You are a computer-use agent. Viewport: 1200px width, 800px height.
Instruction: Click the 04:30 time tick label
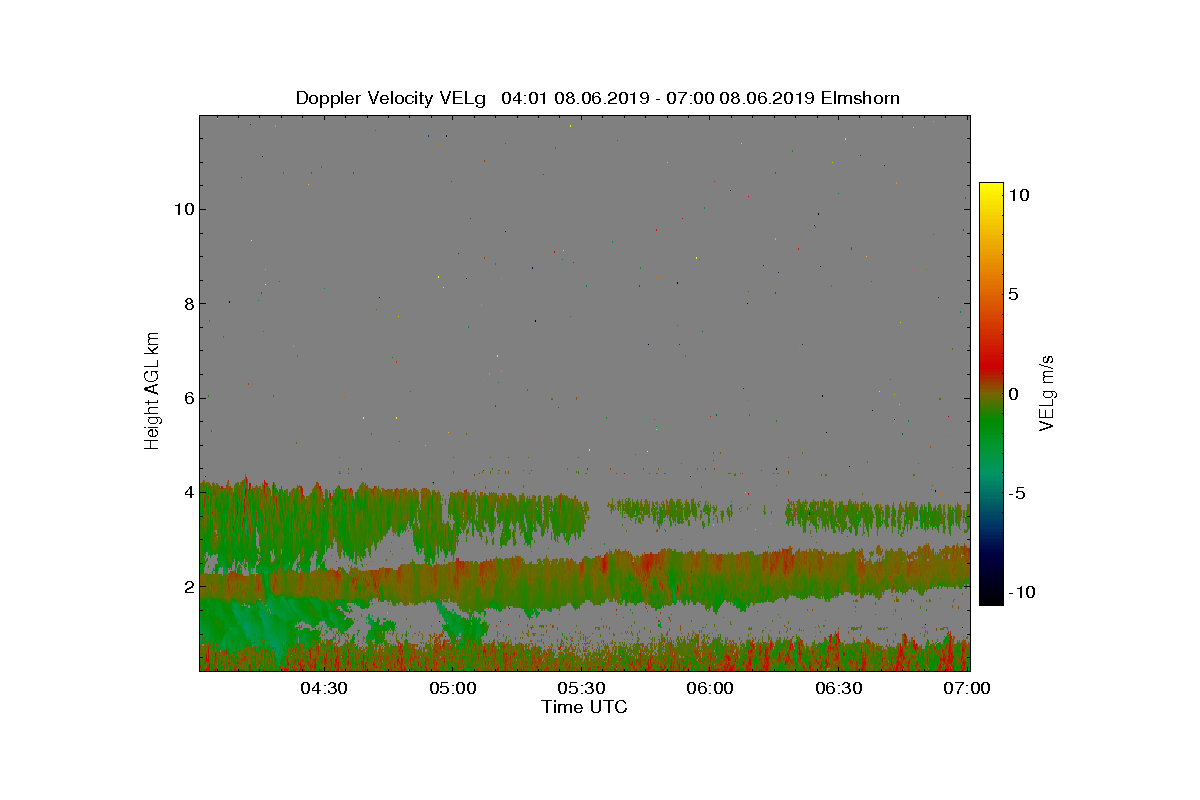pyautogui.click(x=324, y=688)
